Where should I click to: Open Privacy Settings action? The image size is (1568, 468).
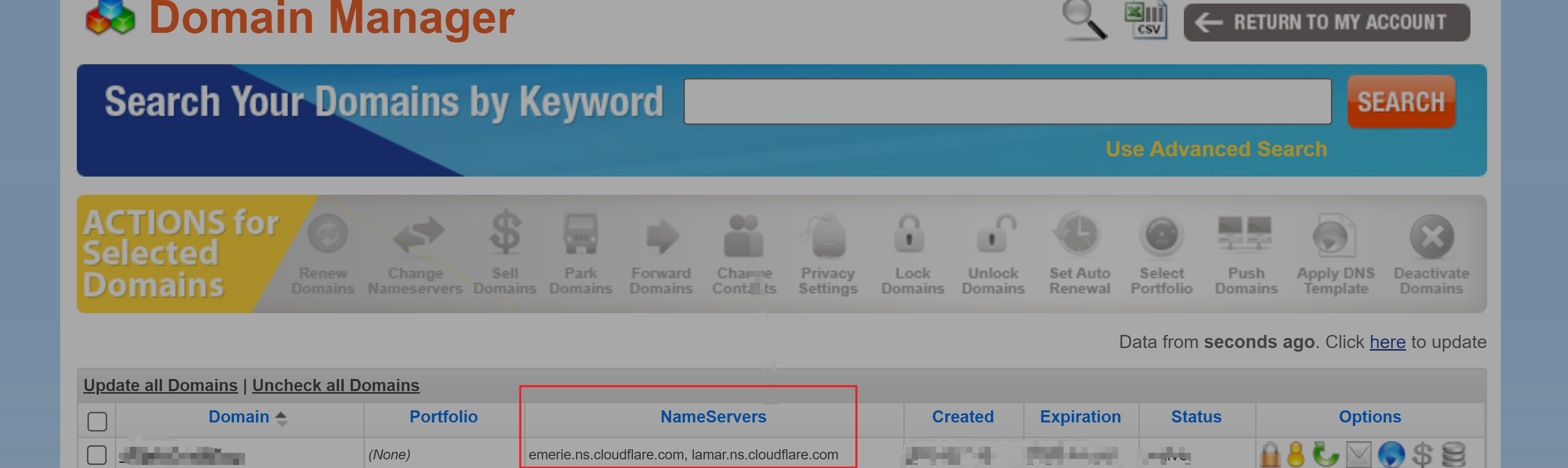pos(827,236)
